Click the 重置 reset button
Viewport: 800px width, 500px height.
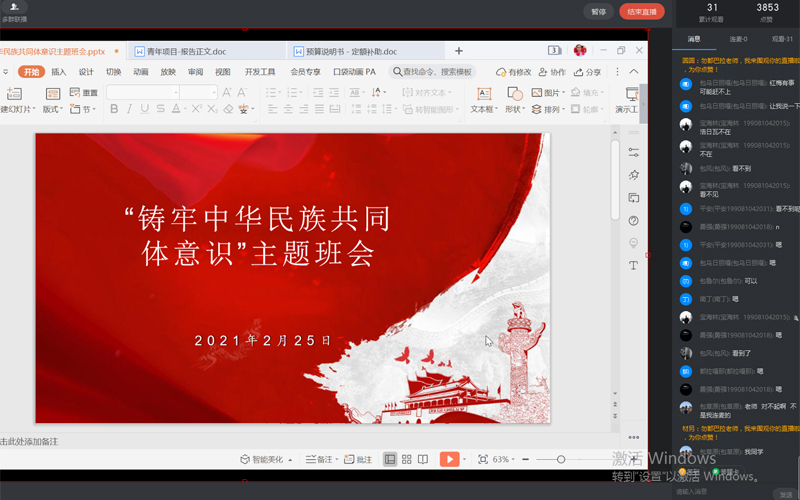84,92
